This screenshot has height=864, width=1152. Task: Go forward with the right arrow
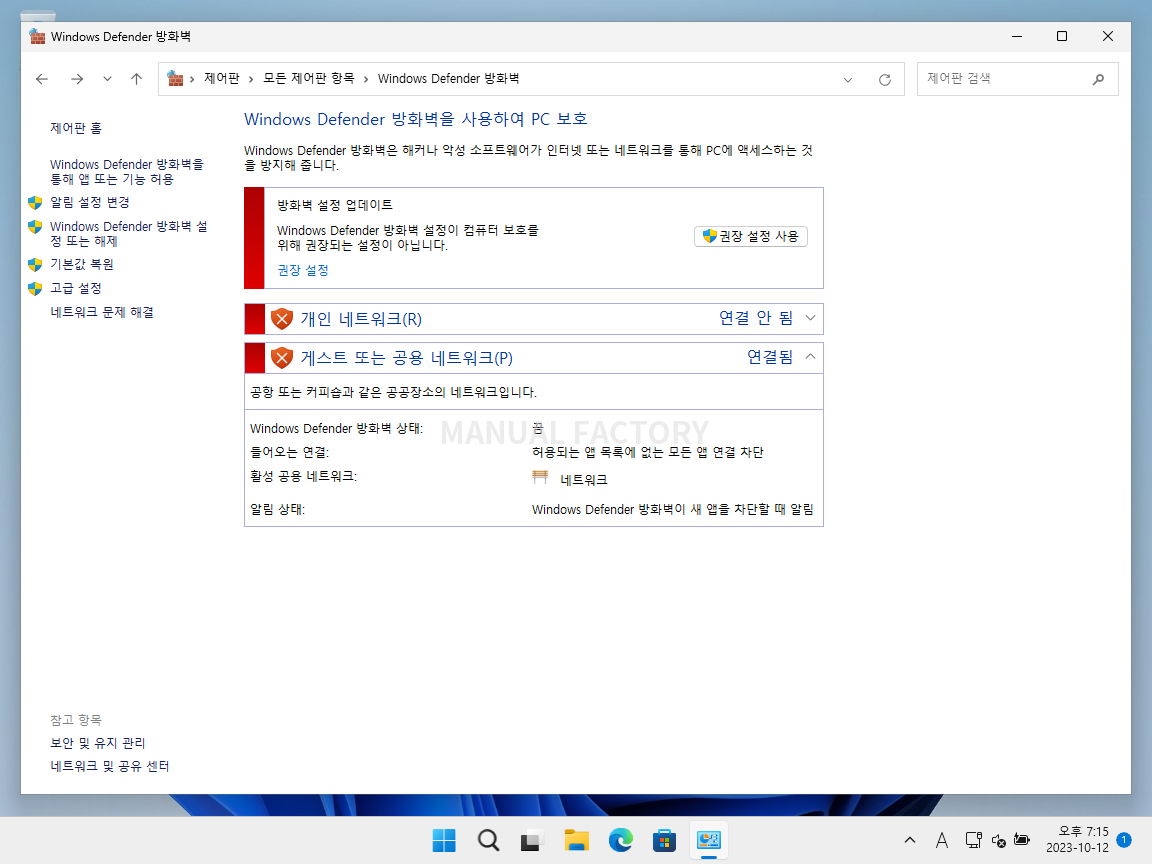tap(76, 79)
